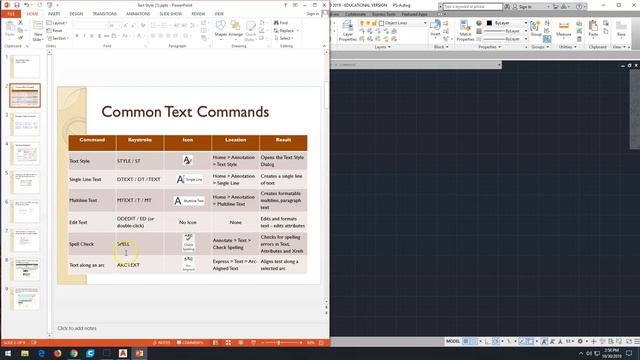Screen dimensions: 640x360
Task: Click Find in the PowerPoint Editing group
Action: pyautogui.click(x=281, y=23)
